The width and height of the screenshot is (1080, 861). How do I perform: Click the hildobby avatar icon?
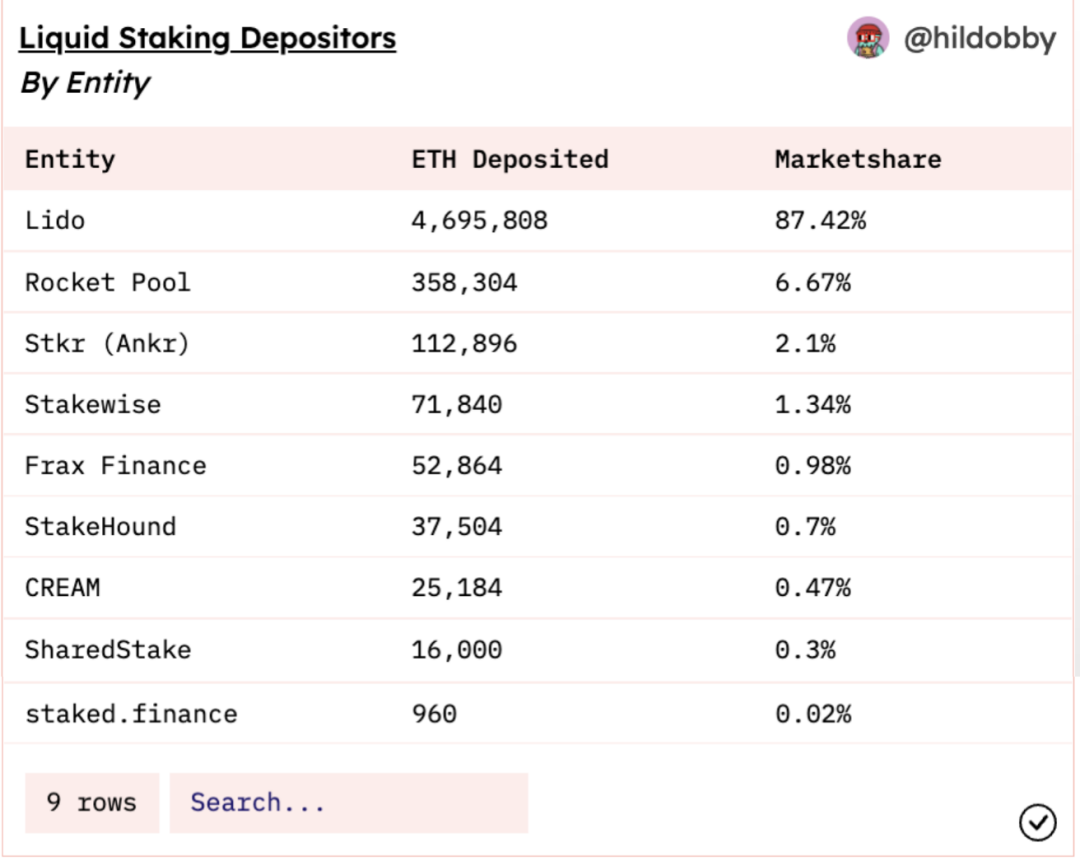[868, 39]
